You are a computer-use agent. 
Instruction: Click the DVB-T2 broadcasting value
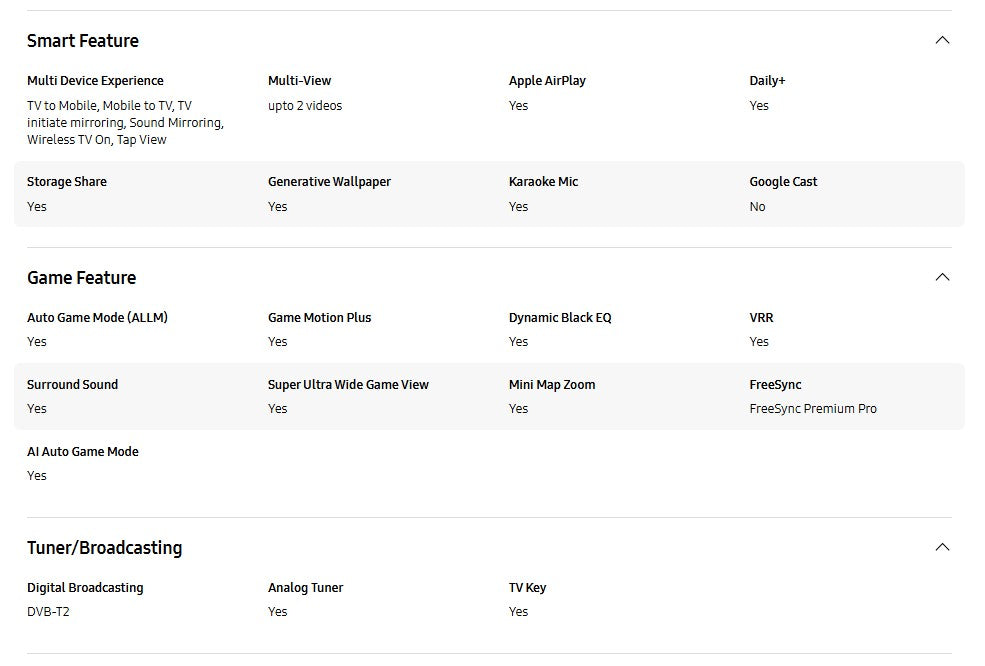click(x=48, y=612)
